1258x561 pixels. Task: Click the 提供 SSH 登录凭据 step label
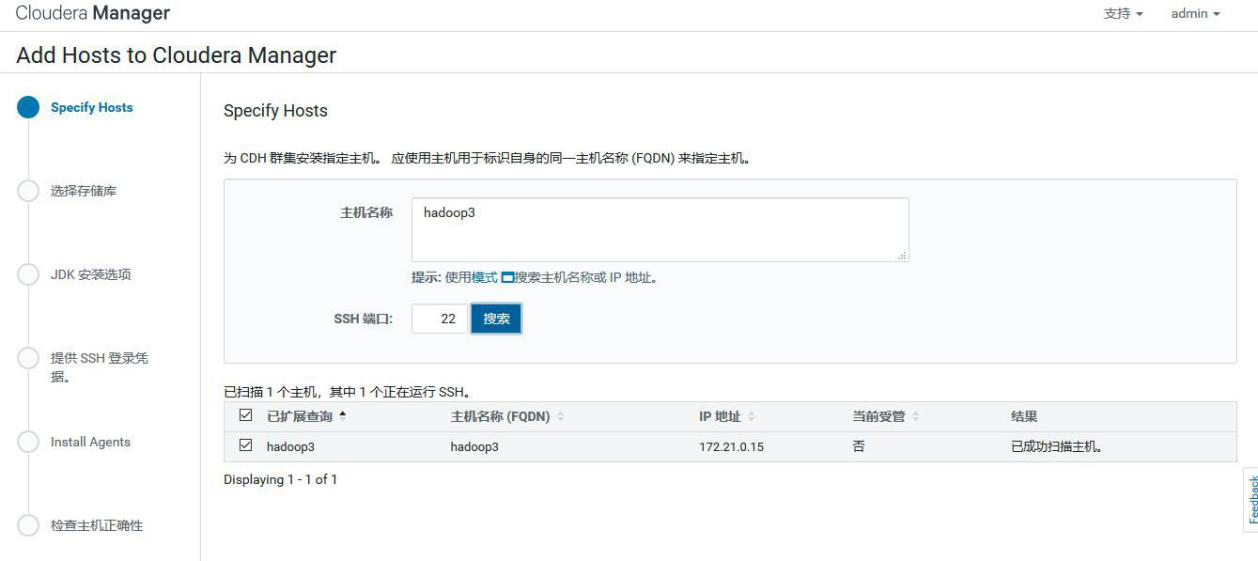(x=100, y=367)
